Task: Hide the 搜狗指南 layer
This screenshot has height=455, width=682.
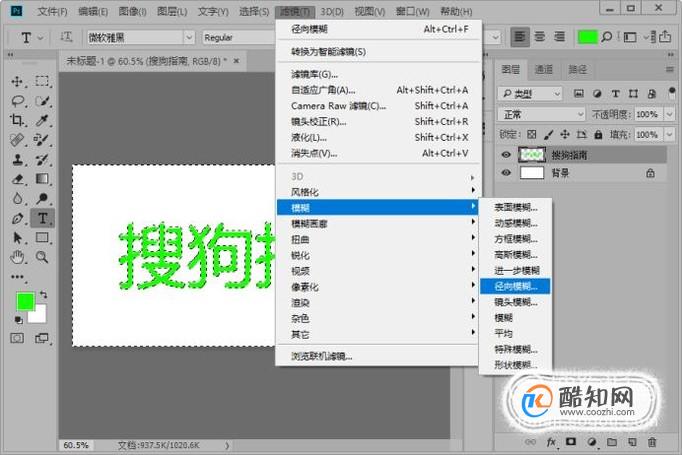Action: click(506, 155)
